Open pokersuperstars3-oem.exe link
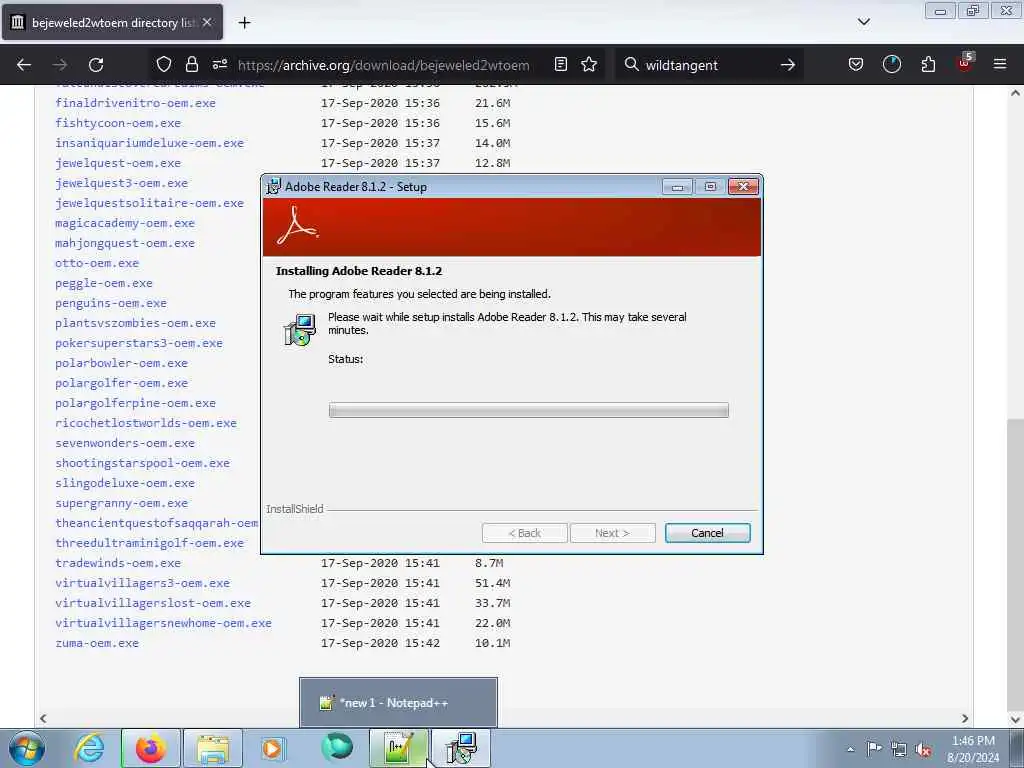 (x=139, y=343)
